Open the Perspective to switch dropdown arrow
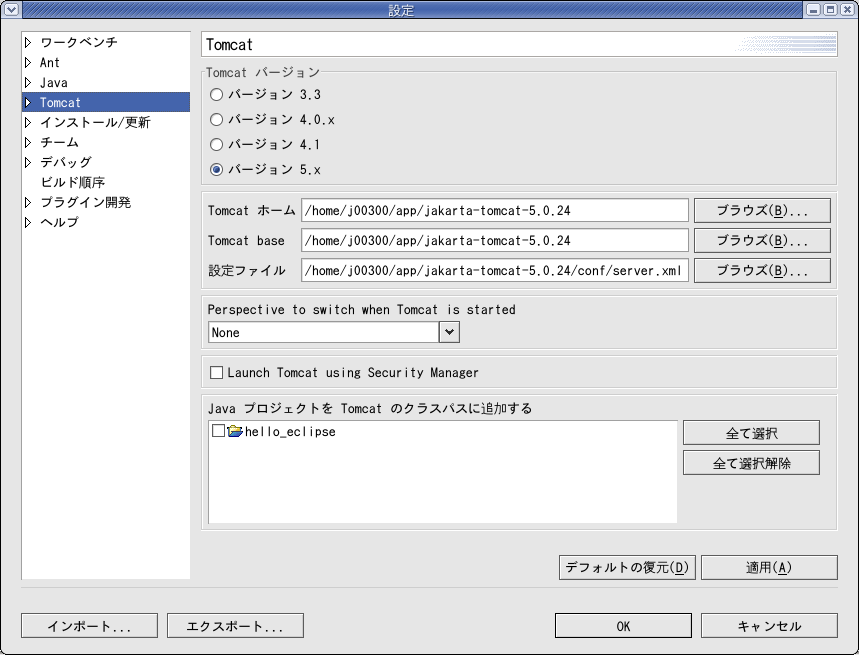The width and height of the screenshot is (859, 655). click(449, 332)
